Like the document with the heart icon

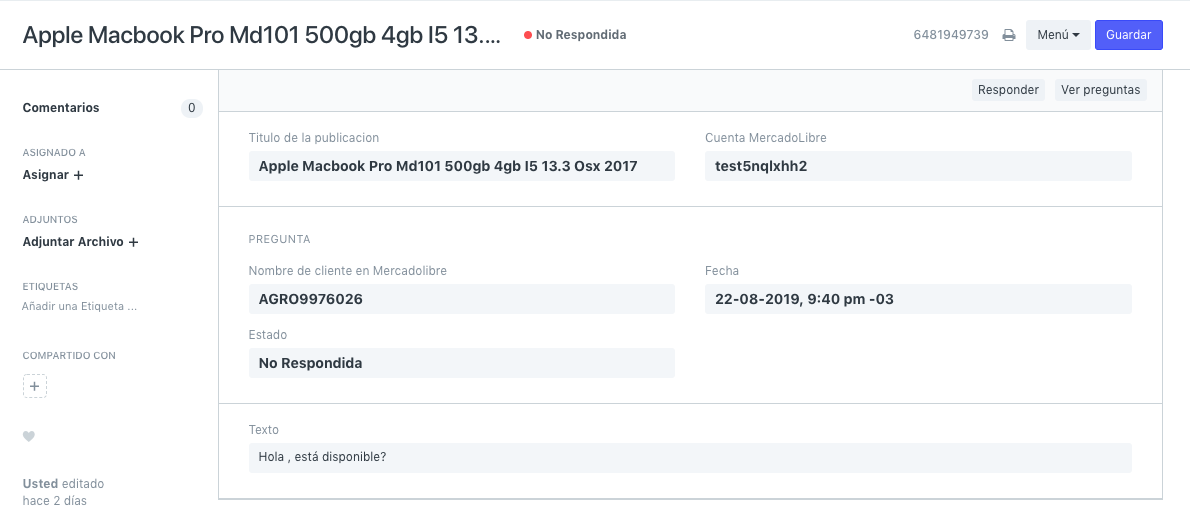[x=29, y=436]
